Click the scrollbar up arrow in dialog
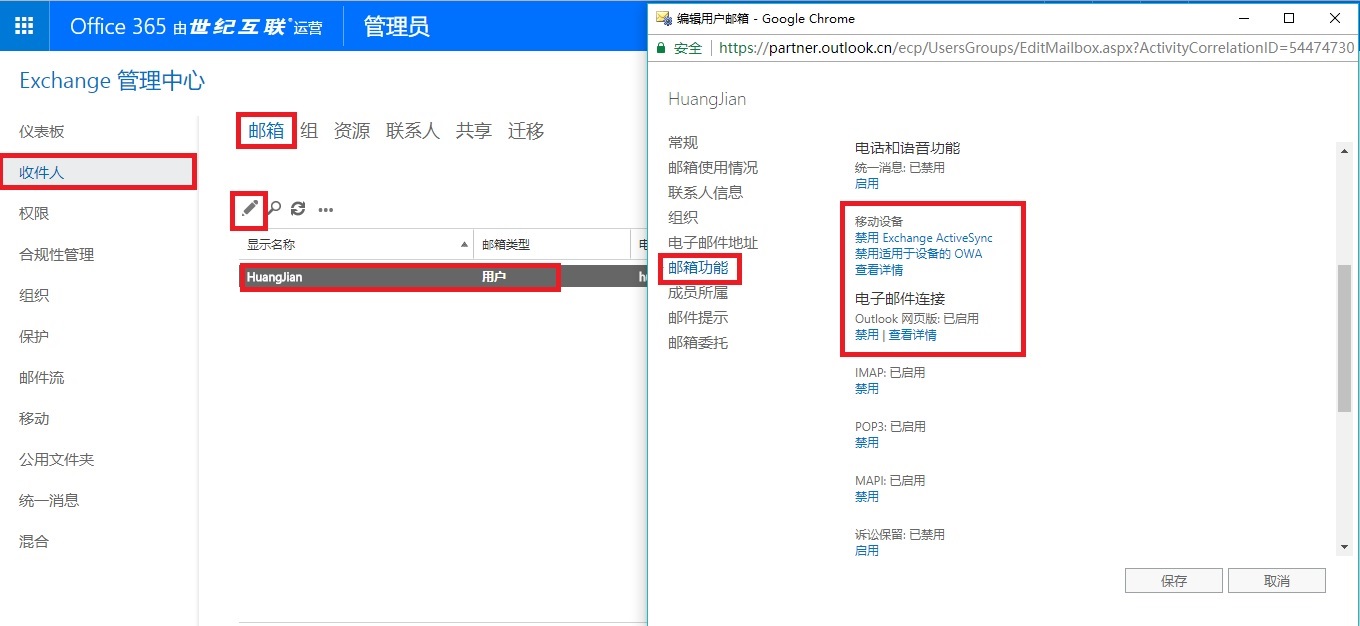This screenshot has height=626, width=1360. pyautogui.click(x=1344, y=151)
